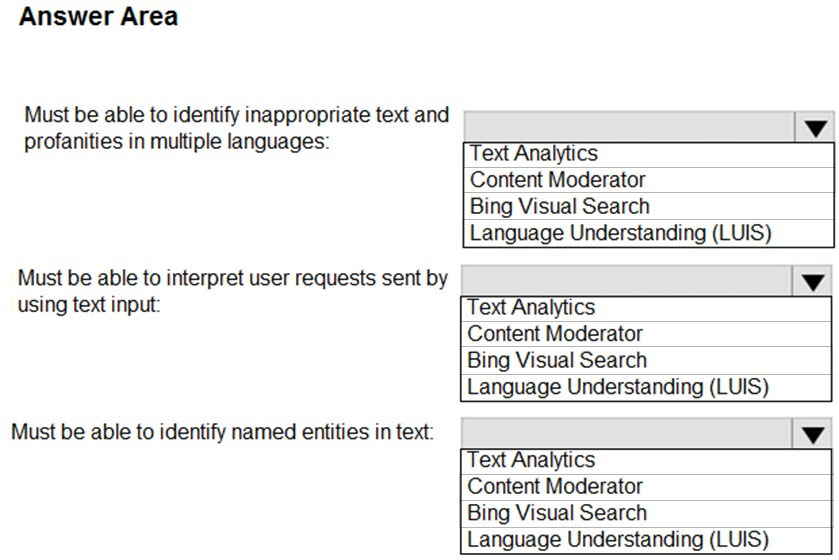Screen dimensions: 839x560
Task: Select Language Understanding (LUIS) for user requests
Action: click(646, 387)
